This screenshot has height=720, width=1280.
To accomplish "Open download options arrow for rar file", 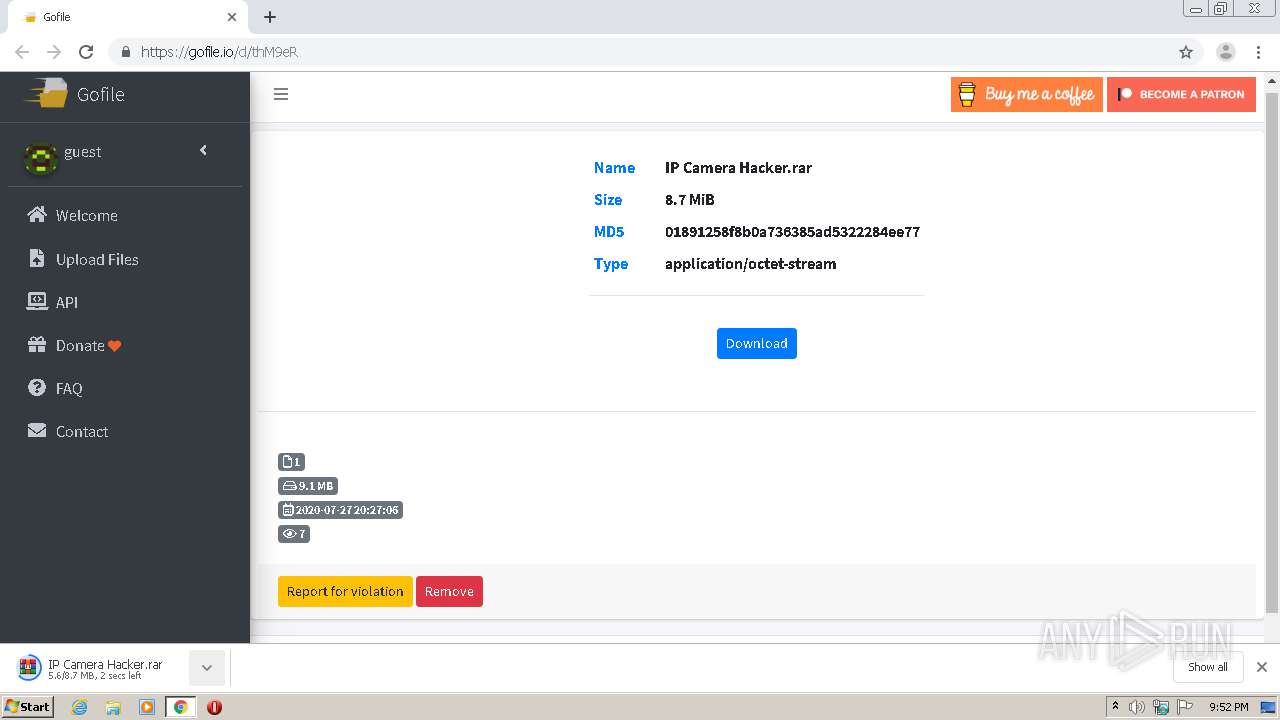I will click(x=207, y=667).
